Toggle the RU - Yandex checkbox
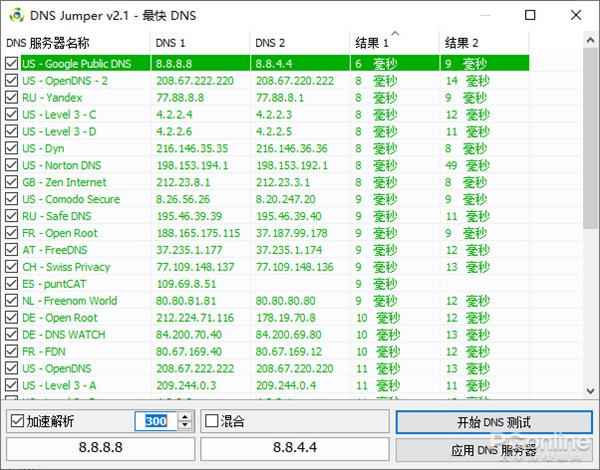Viewport: 600px width, 470px height. (11, 97)
